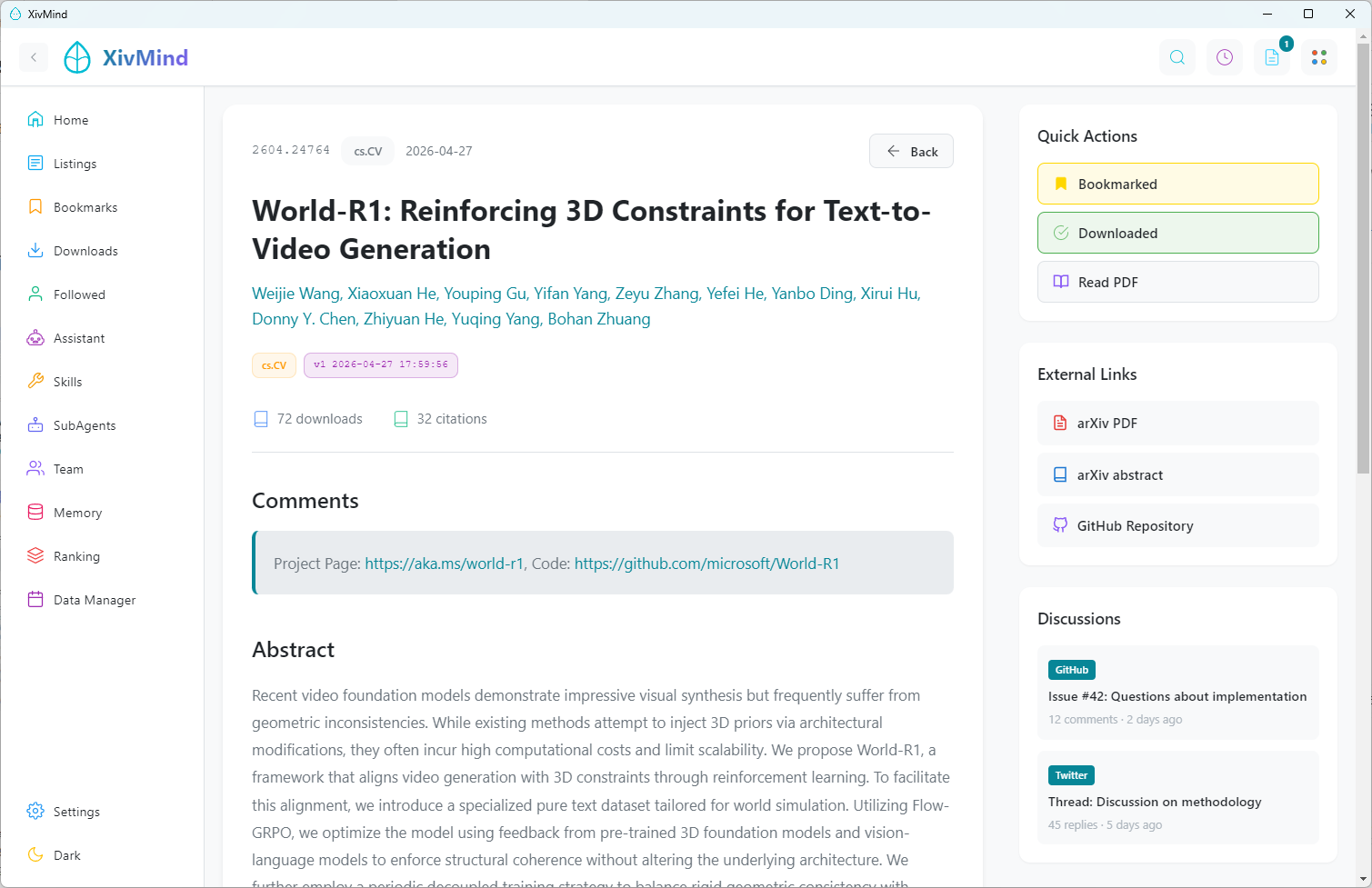Click the github.com/microsoft/World-R1 code link
Image resolution: width=1372 pixels, height=888 pixels.
(706, 564)
